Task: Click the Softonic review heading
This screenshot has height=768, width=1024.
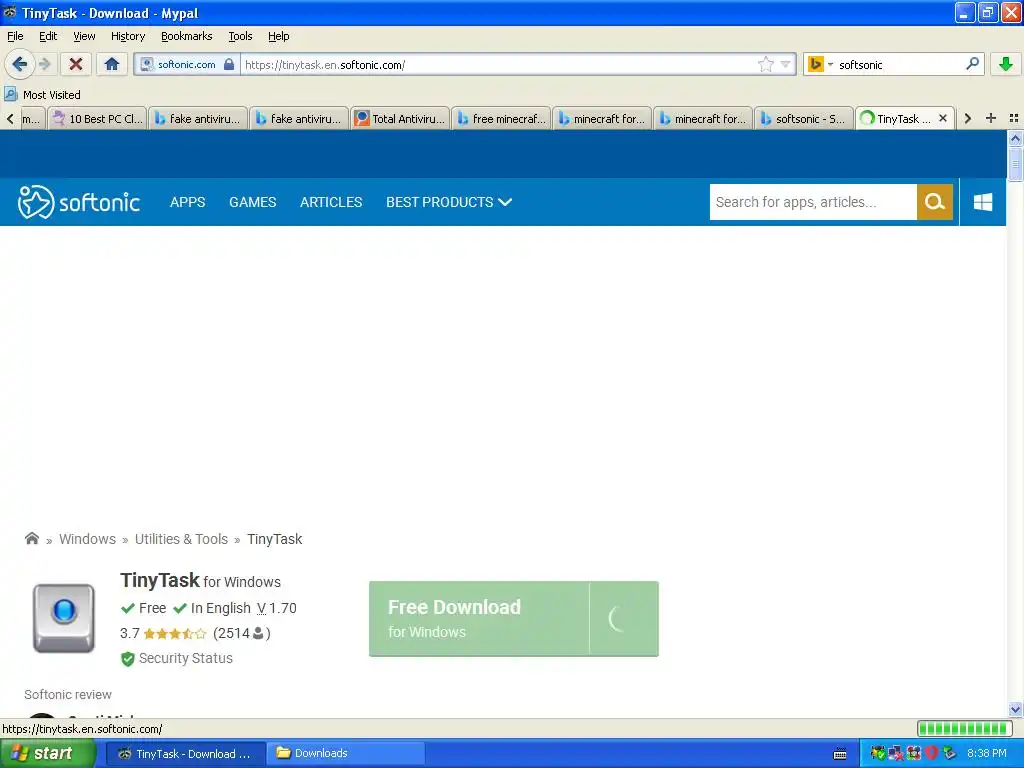Action: [x=68, y=694]
